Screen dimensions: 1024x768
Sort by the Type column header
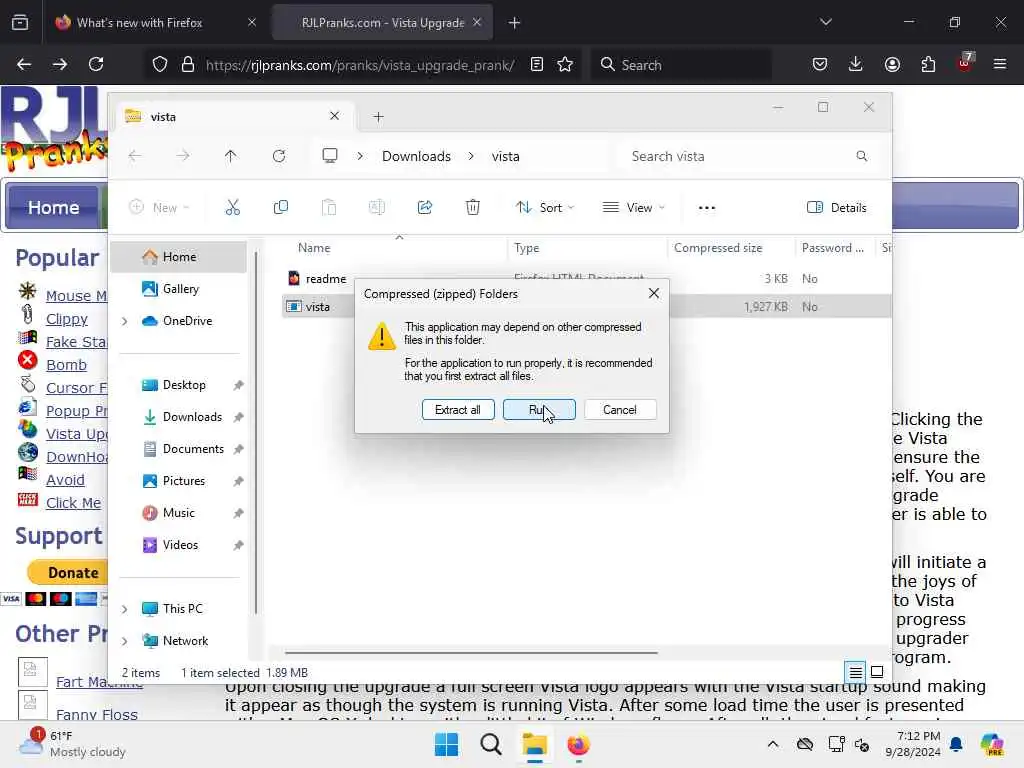(526, 248)
